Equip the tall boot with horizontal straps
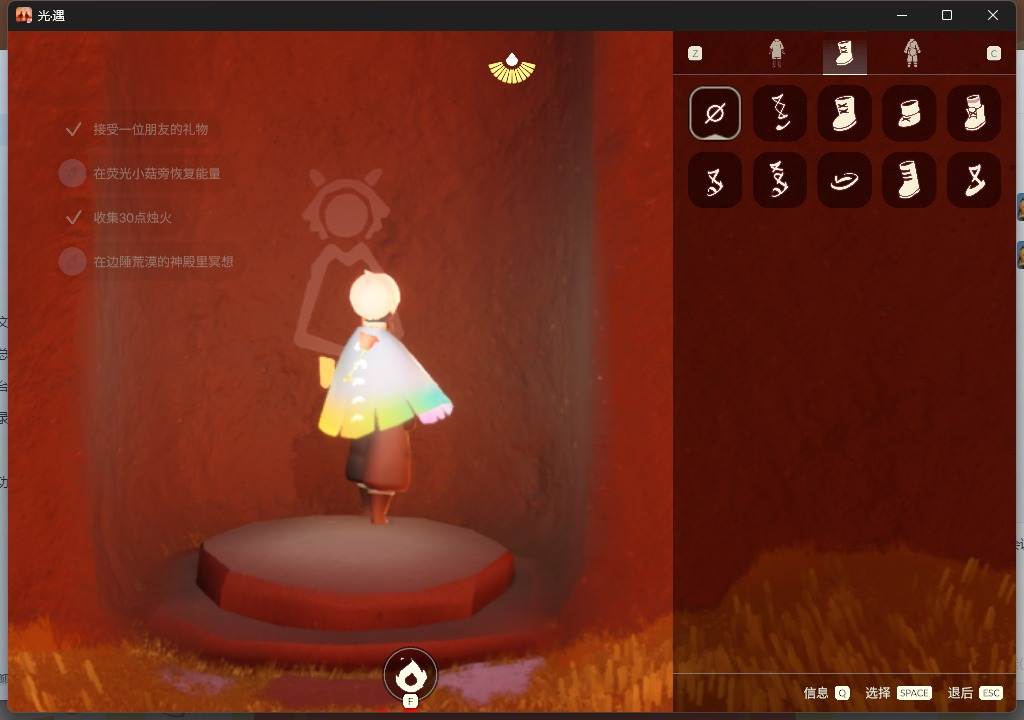1024x720 pixels. coord(908,180)
